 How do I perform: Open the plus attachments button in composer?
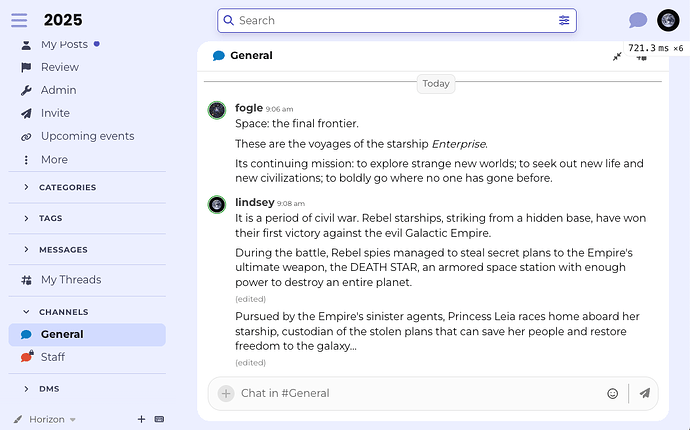(226, 393)
